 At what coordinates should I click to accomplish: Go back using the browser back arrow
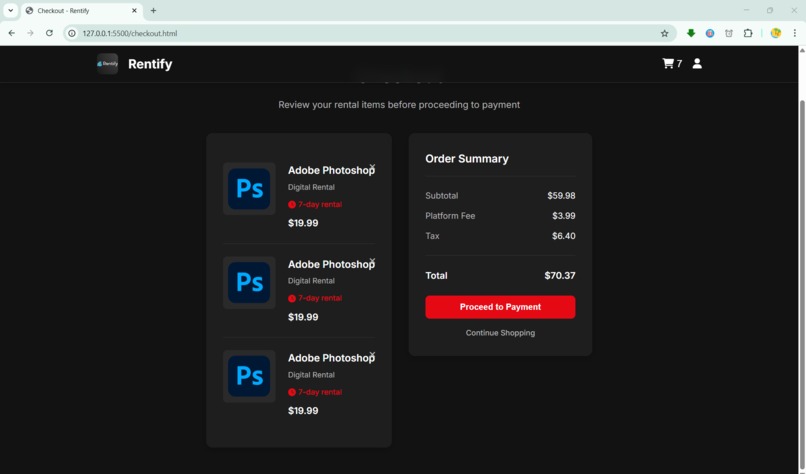[11, 33]
